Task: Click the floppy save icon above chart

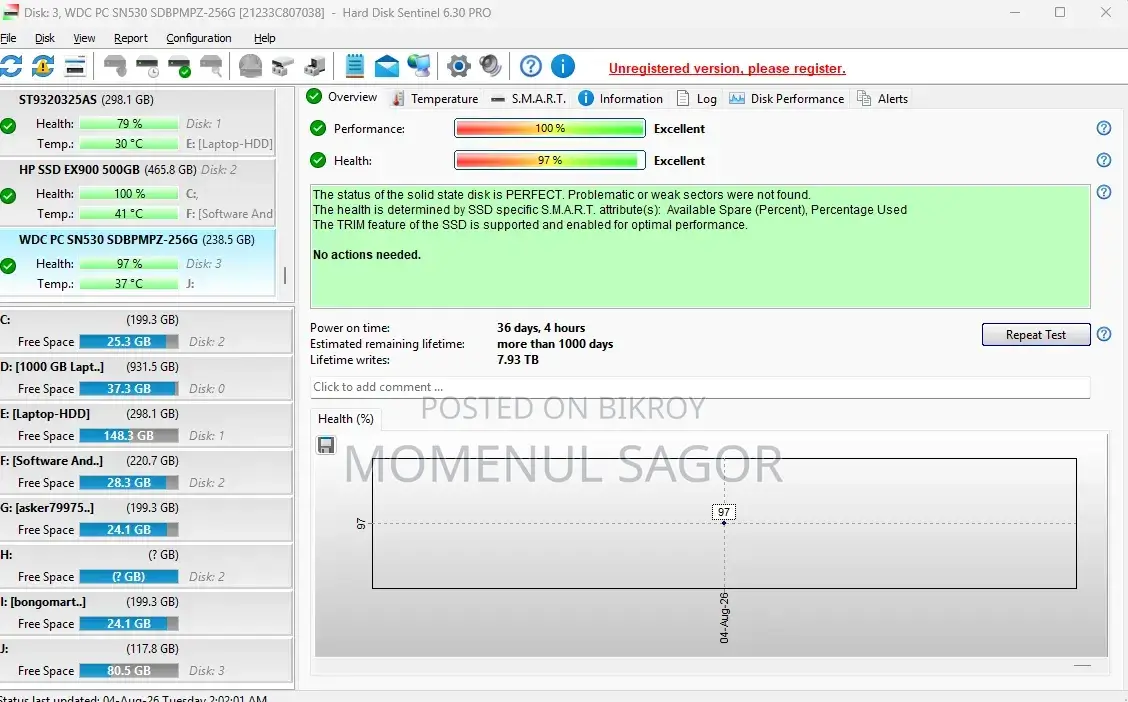Action: point(326,445)
